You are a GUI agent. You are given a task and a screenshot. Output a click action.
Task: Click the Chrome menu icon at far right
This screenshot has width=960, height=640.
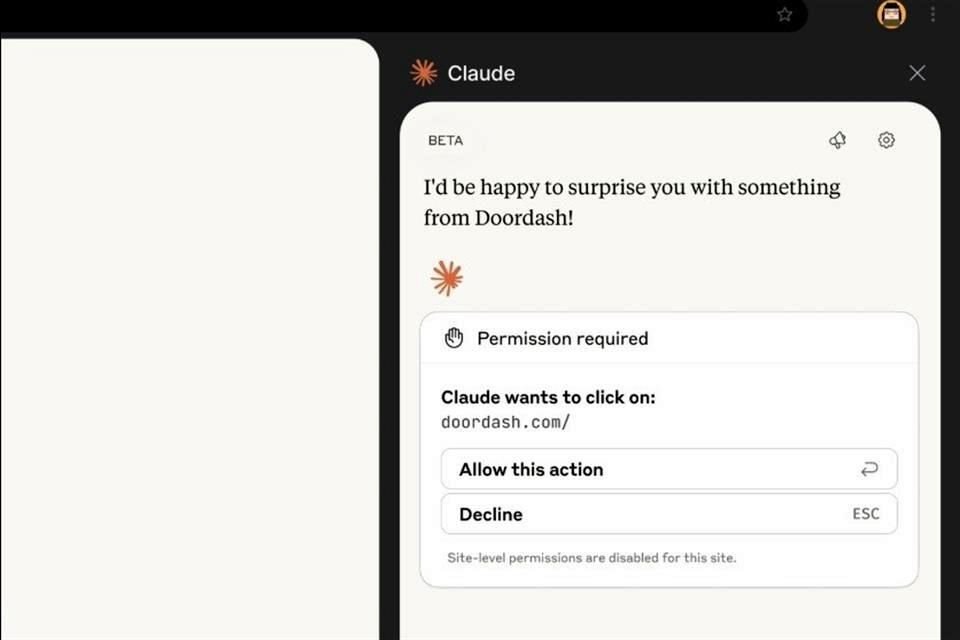coord(933,14)
